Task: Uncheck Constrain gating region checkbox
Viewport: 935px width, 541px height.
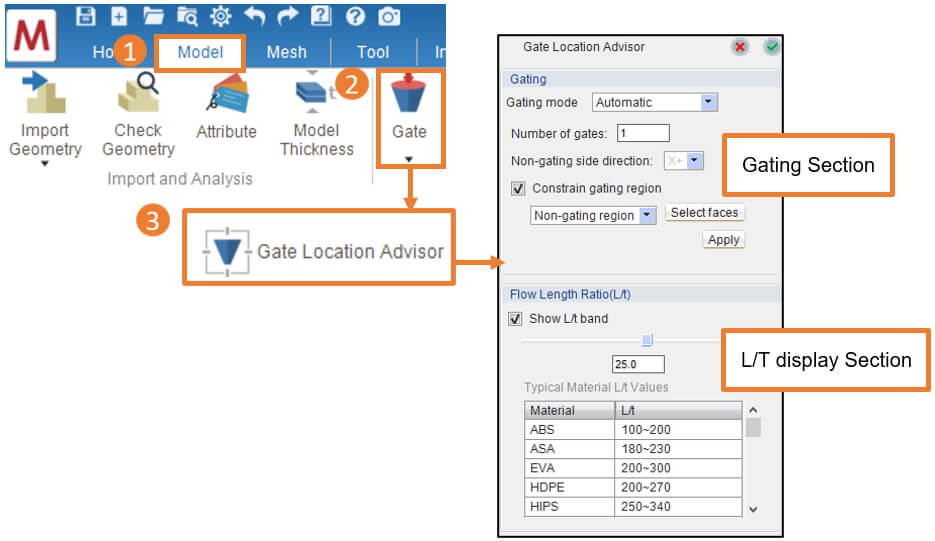Action: tap(517, 188)
